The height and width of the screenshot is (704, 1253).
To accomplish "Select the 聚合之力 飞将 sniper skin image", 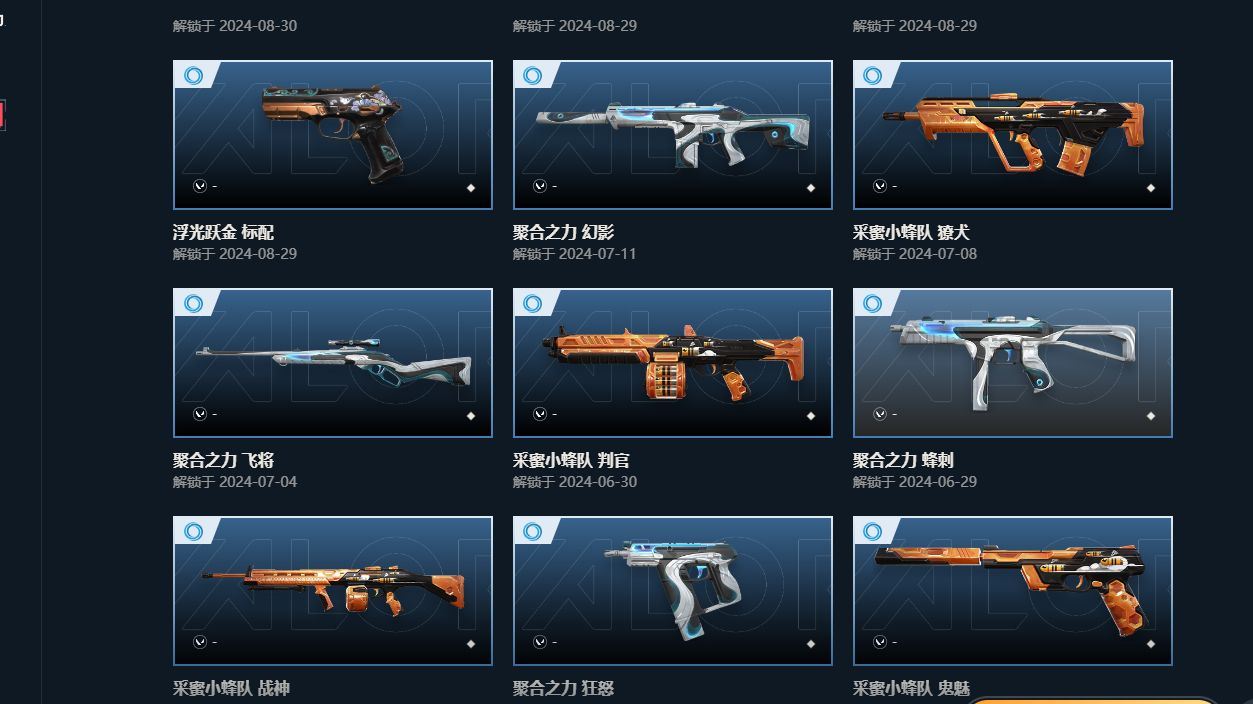I will pos(333,363).
